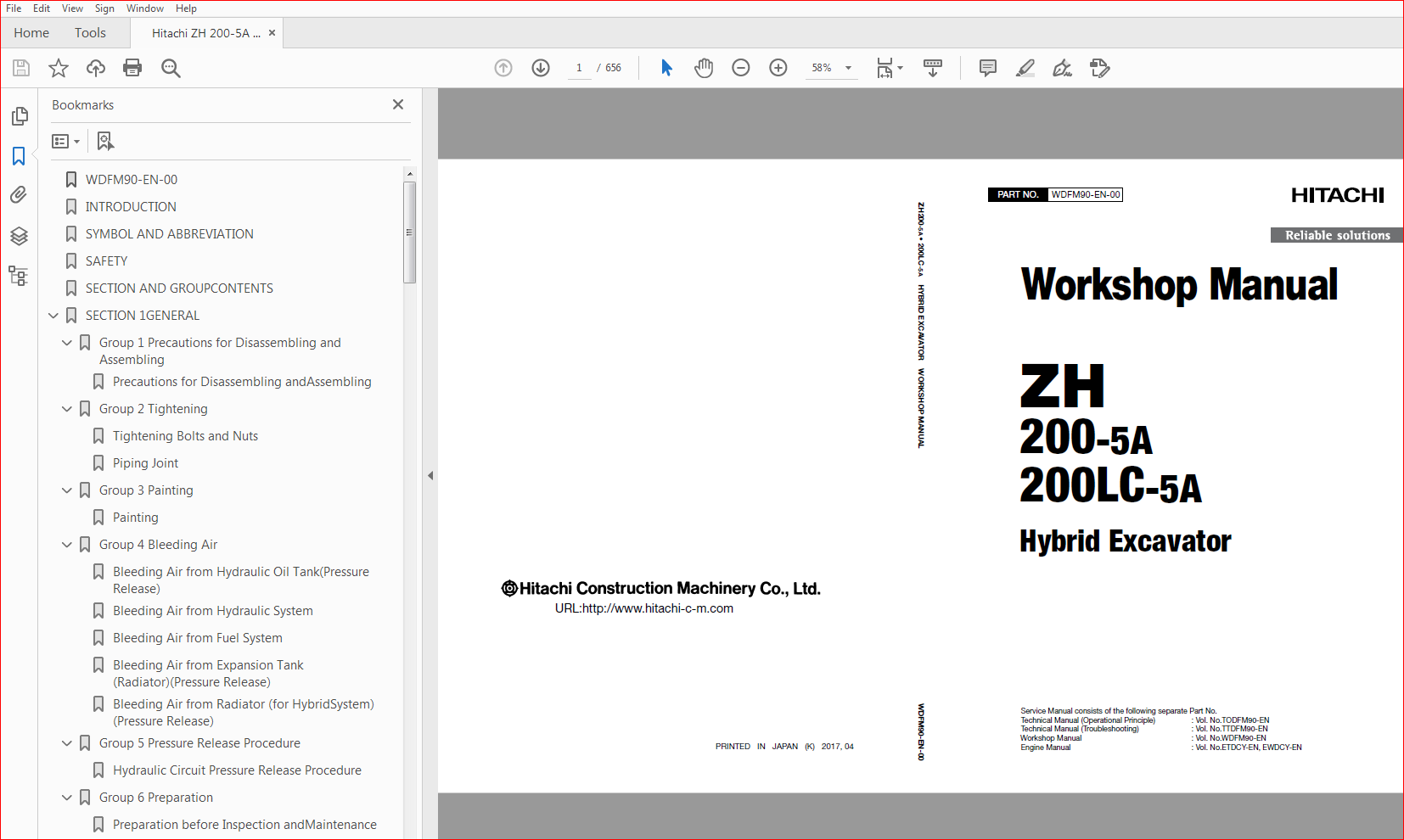
Task: Select the arrow selection tool
Action: [666, 68]
